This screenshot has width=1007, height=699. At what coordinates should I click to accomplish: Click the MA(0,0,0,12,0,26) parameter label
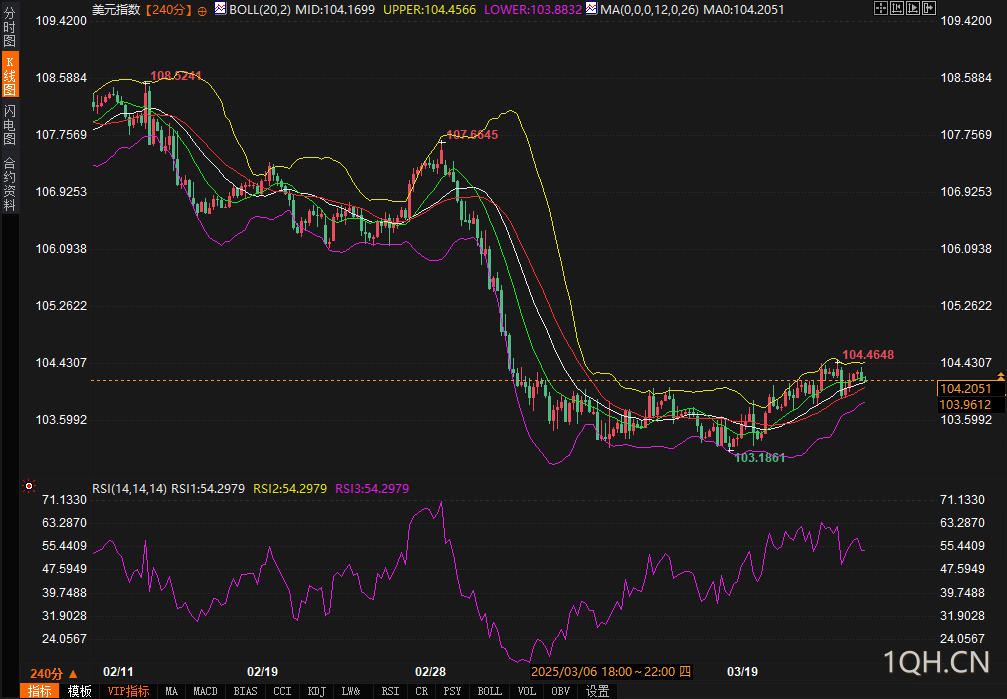click(649, 10)
